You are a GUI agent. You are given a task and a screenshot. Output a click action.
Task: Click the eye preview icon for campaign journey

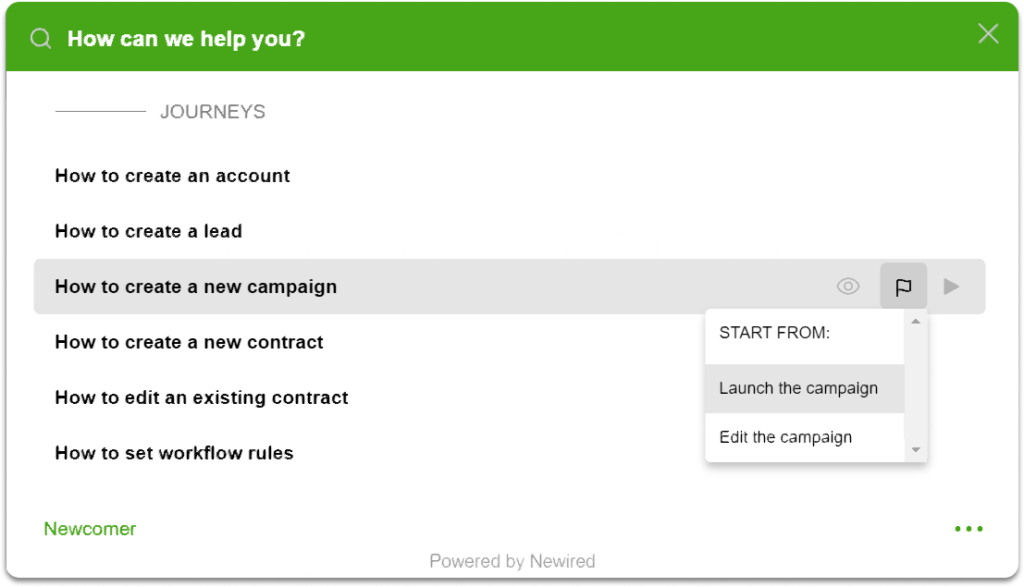[848, 286]
